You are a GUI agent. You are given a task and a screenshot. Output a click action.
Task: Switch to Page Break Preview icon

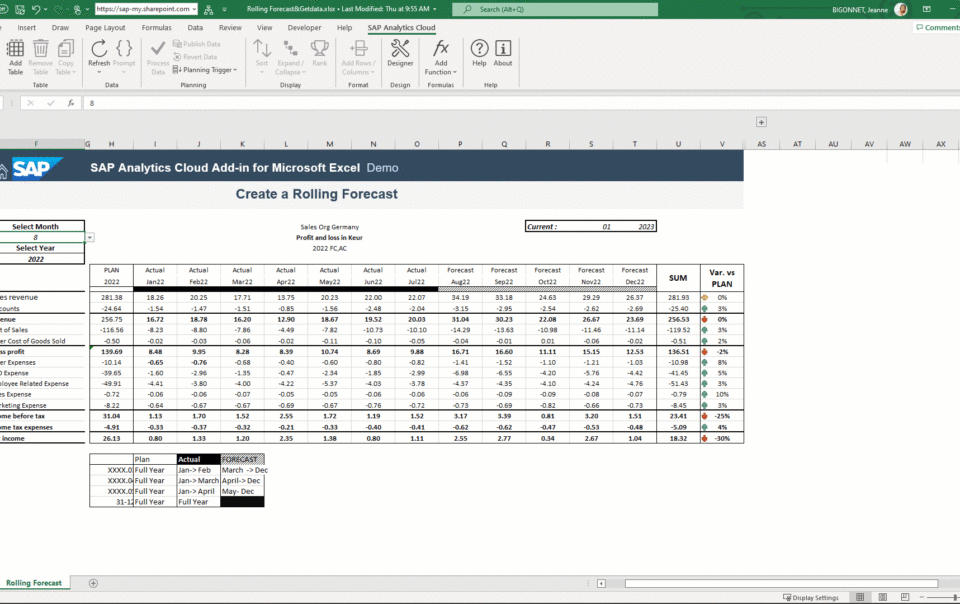point(905,597)
